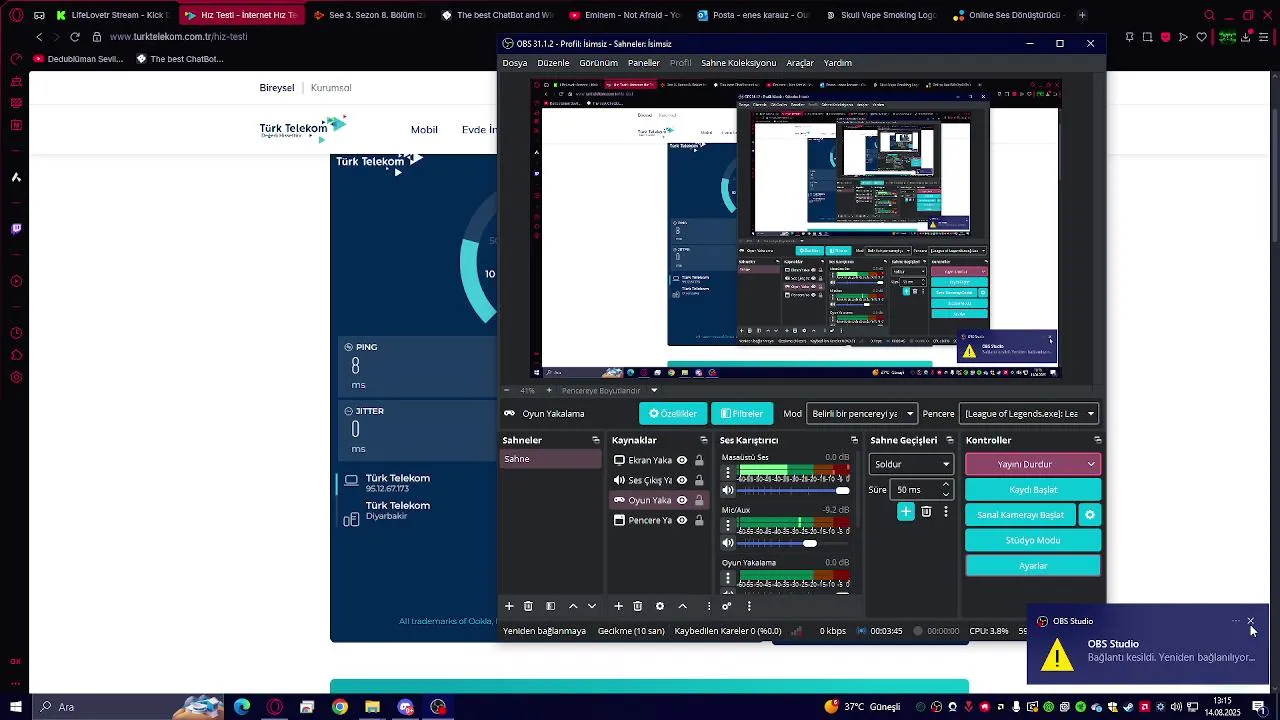Open scene filters icon in Sahneler toolbar

550,606
